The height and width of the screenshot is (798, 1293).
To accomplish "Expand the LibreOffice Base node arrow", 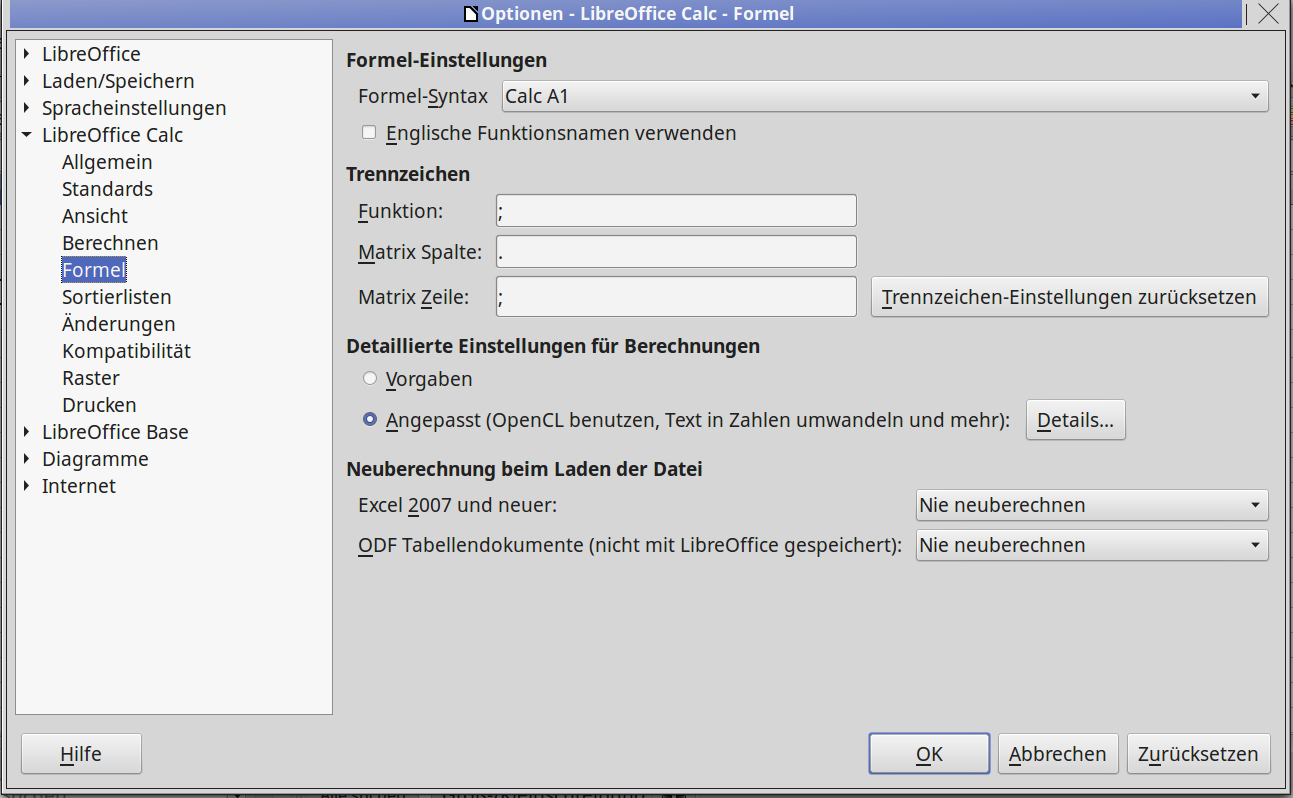I will pos(27,432).
